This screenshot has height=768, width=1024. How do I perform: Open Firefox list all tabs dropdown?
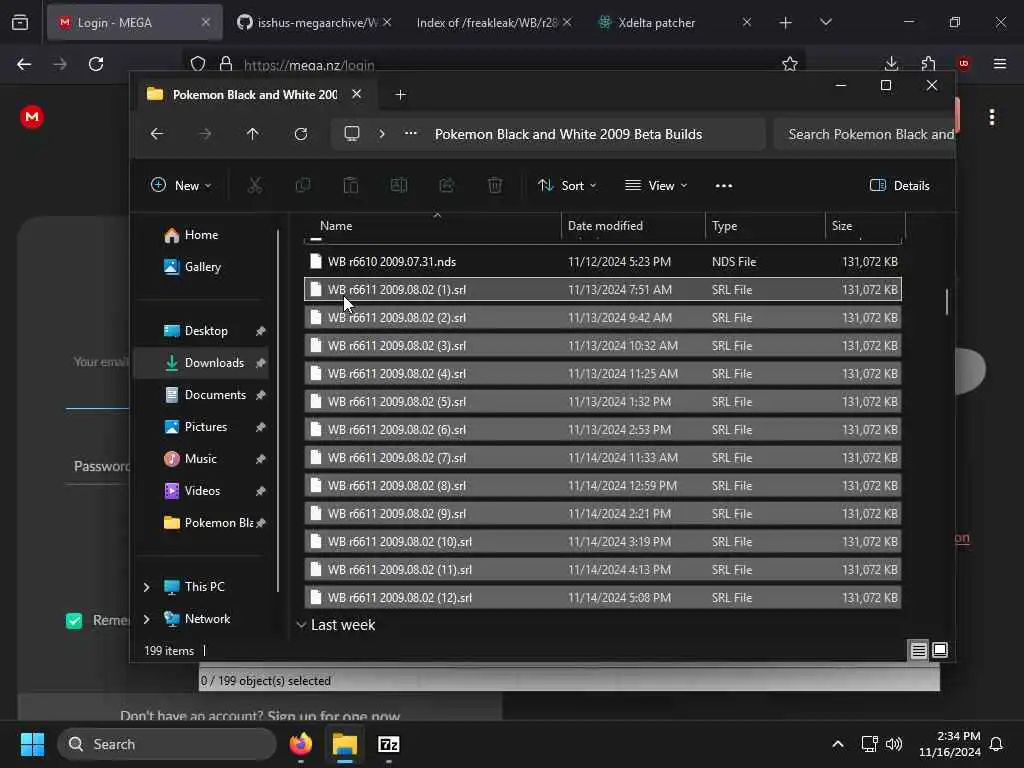click(825, 23)
